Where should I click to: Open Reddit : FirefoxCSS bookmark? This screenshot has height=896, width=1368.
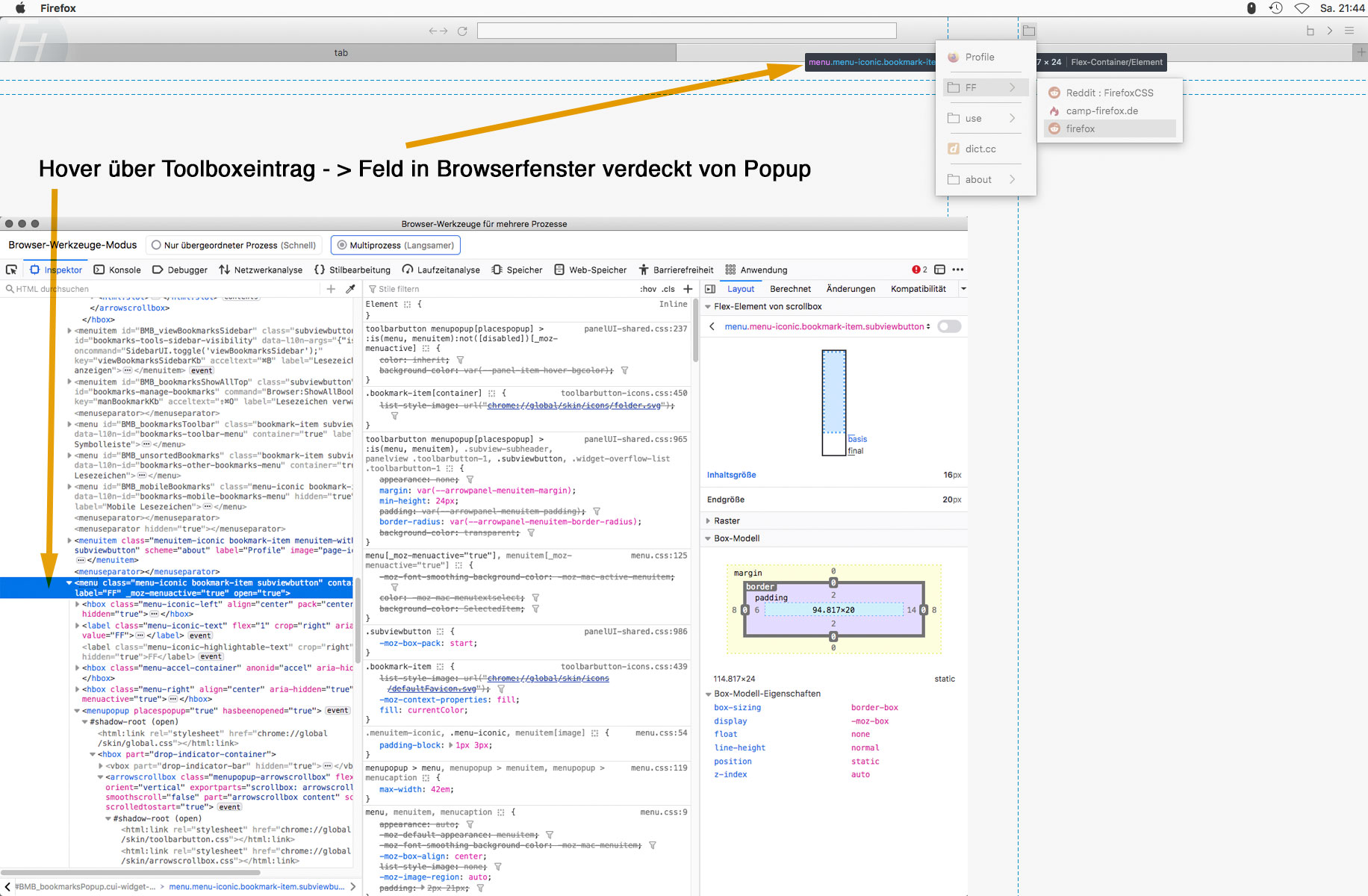[1110, 93]
